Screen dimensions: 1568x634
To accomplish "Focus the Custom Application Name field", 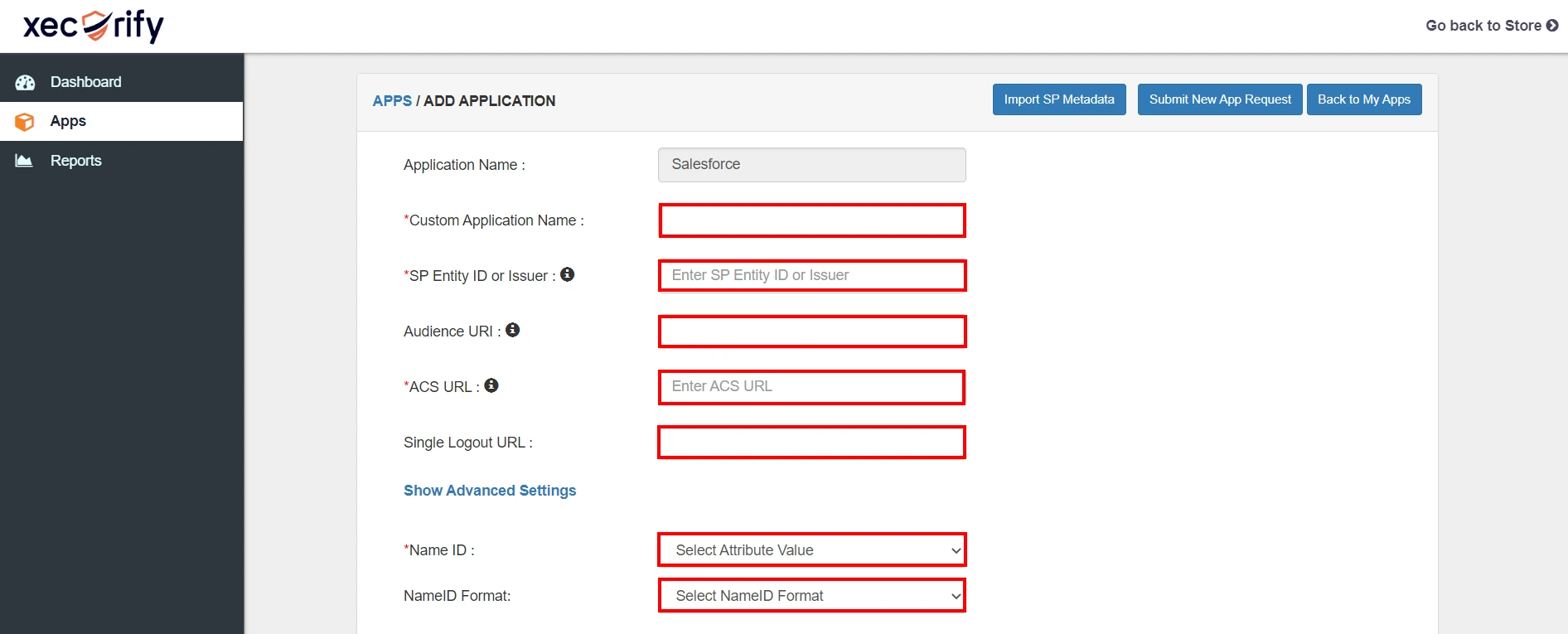I will coord(812,220).
